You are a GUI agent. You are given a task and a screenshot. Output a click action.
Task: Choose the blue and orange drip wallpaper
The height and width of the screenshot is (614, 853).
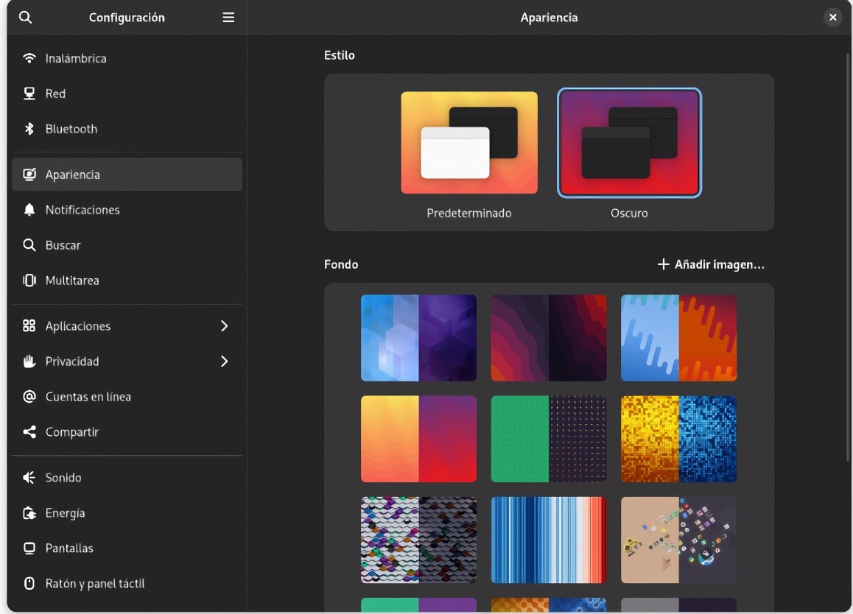click(678, 338)
